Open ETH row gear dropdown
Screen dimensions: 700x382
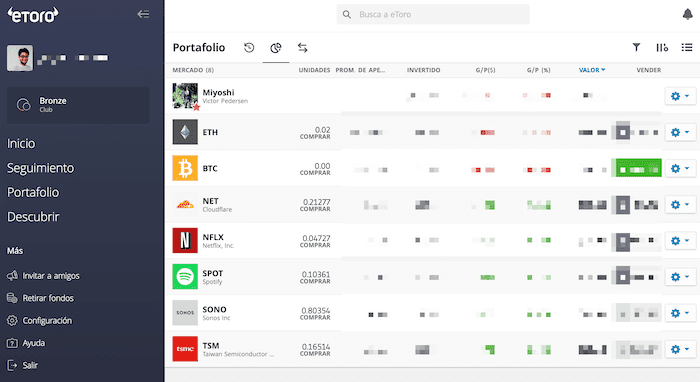tap(680, 132)
